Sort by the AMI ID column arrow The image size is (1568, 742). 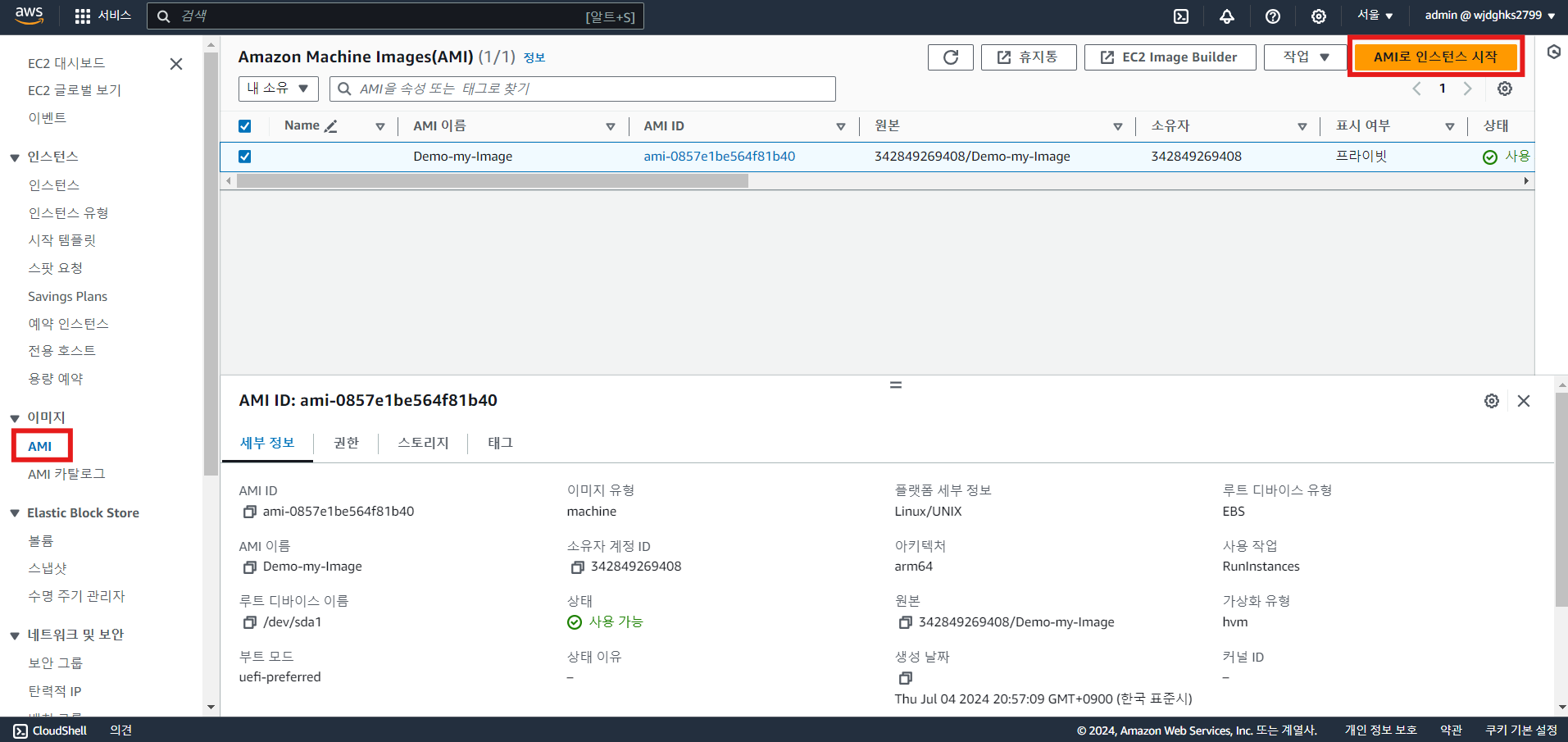tap(841, 126)
